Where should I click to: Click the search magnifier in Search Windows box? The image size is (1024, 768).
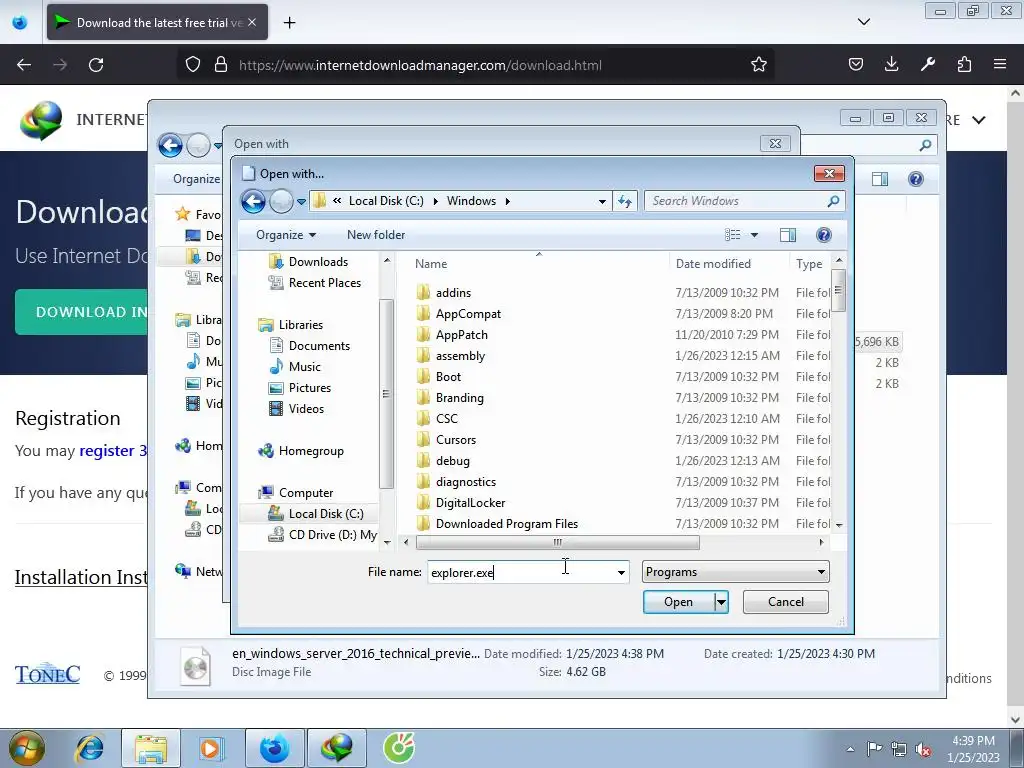833,201
